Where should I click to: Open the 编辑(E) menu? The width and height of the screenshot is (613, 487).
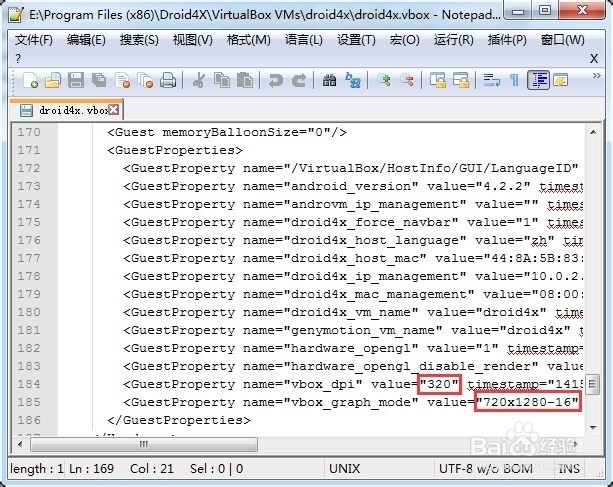click(x=86, y=40)
